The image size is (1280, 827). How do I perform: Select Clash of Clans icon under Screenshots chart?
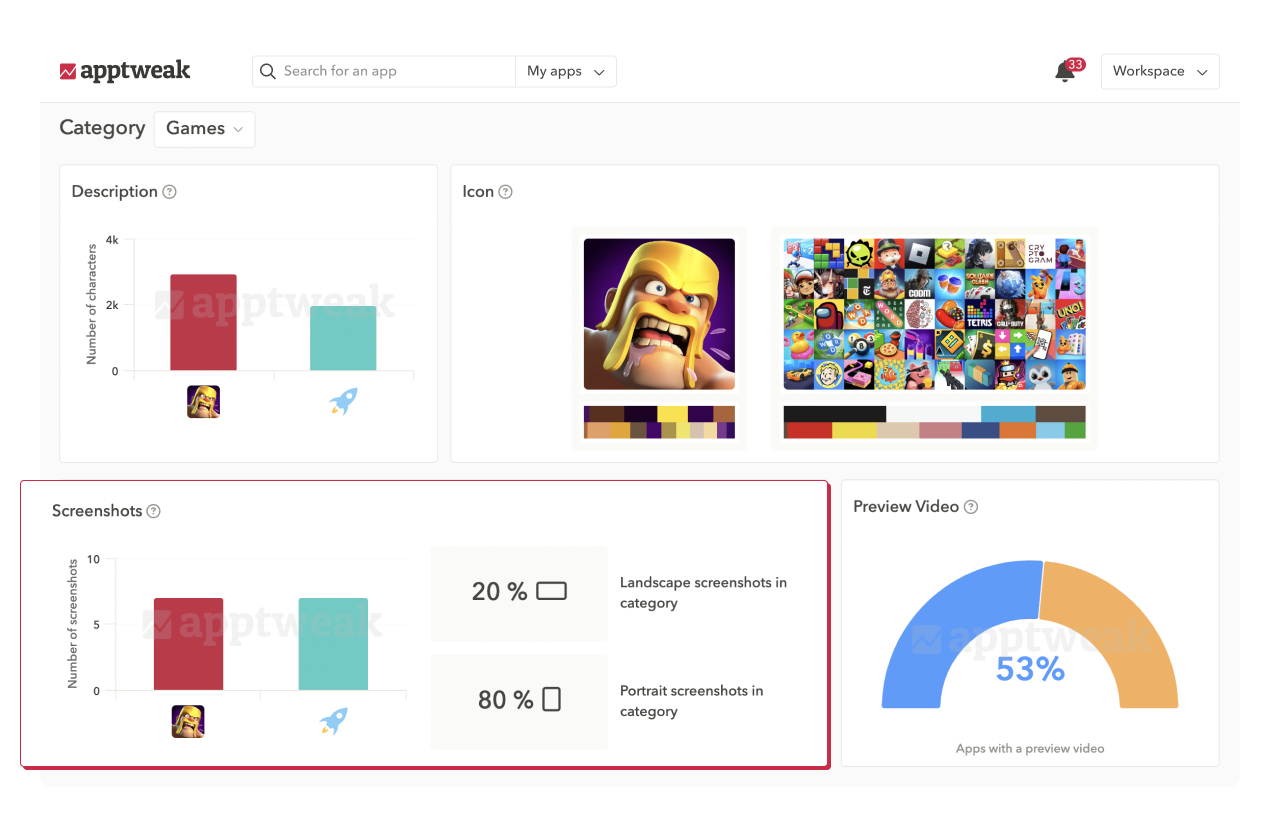click(188, 721)
